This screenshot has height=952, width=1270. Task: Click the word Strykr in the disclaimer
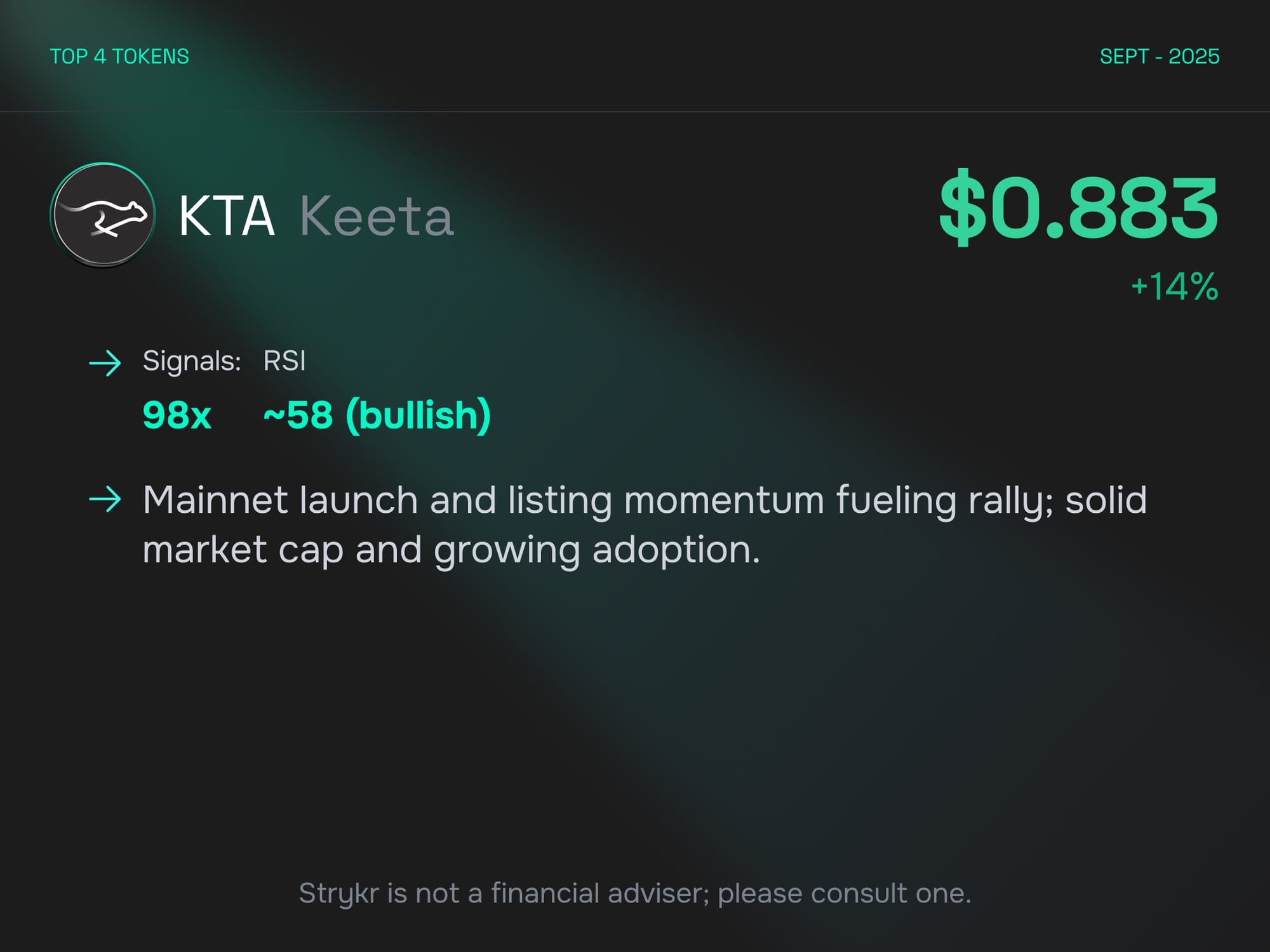point(338,894)
